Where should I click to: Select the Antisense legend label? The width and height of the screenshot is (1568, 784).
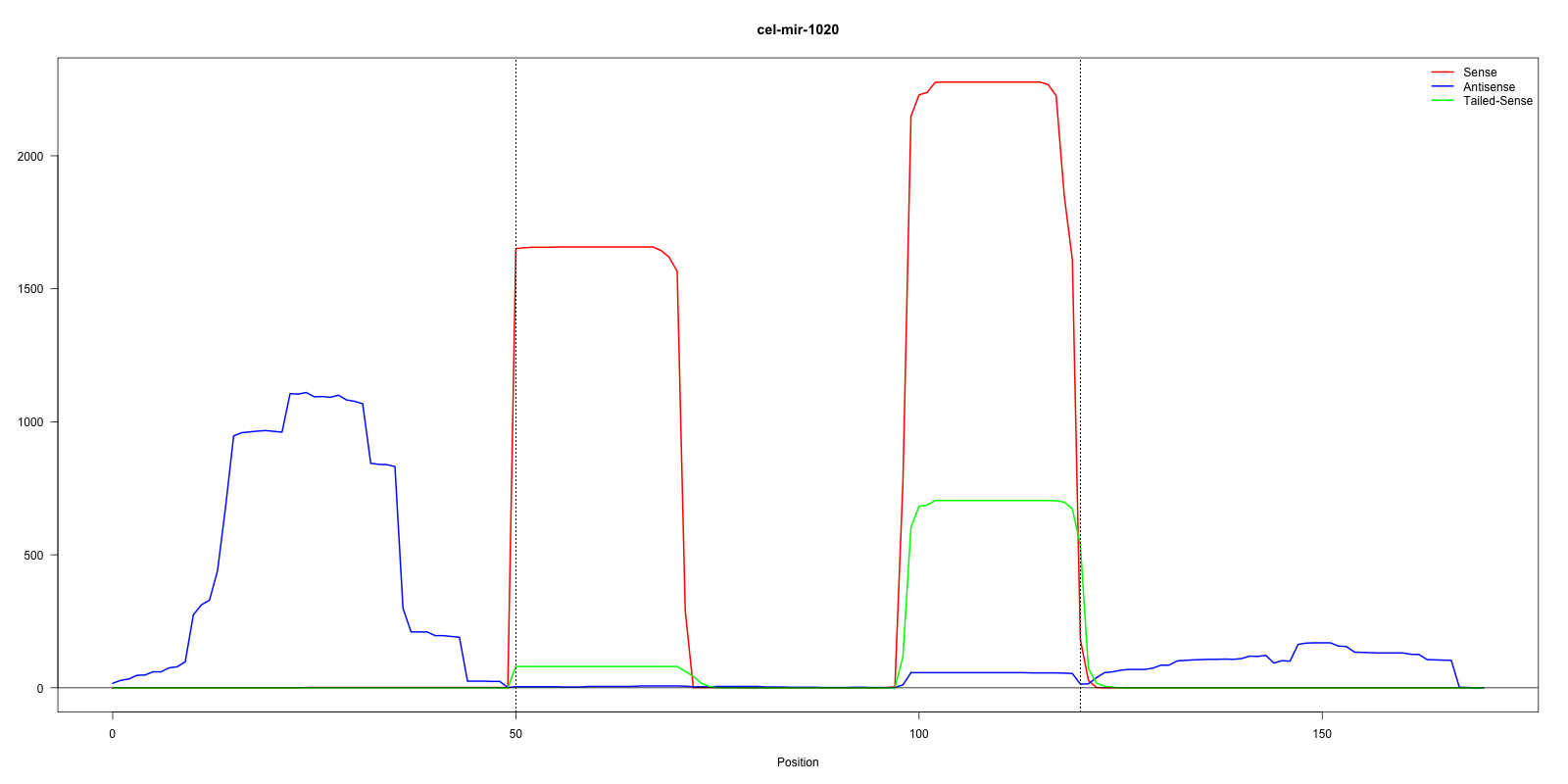coord(1488,87)
